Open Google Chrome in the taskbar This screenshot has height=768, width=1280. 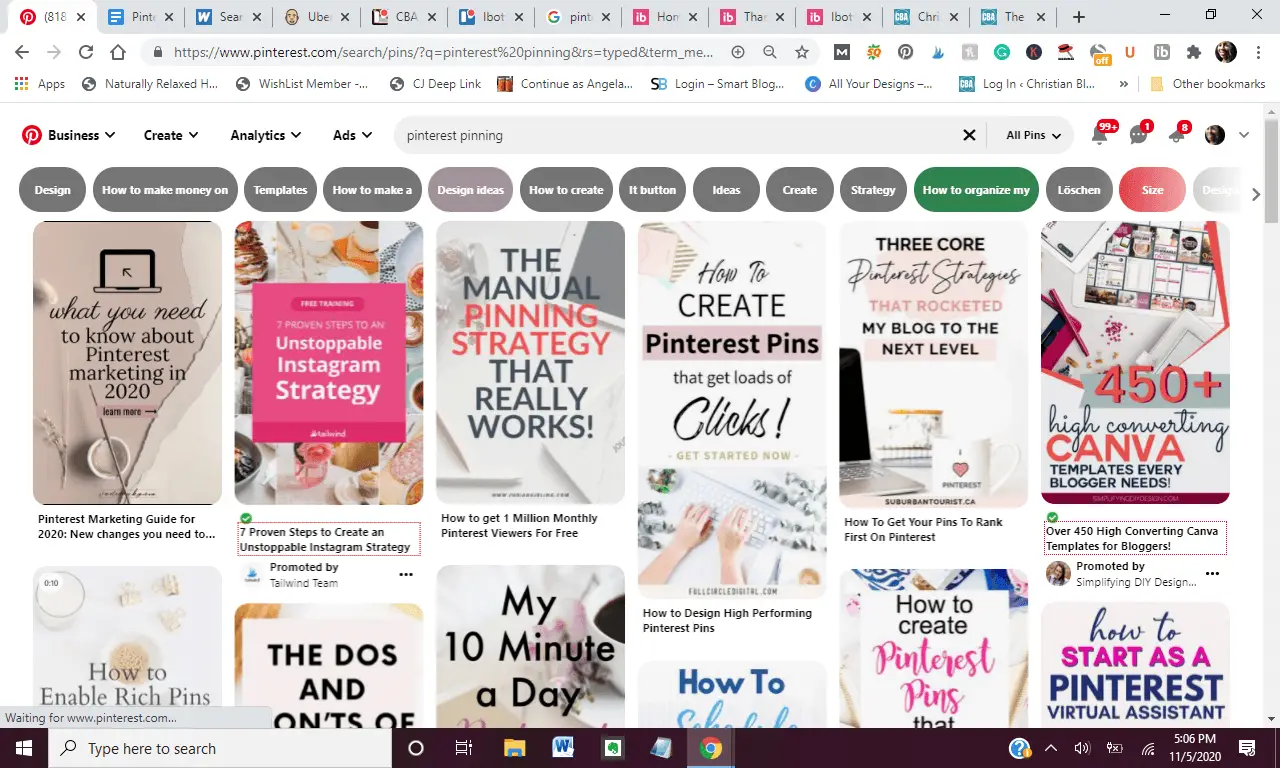click(711, 748)
